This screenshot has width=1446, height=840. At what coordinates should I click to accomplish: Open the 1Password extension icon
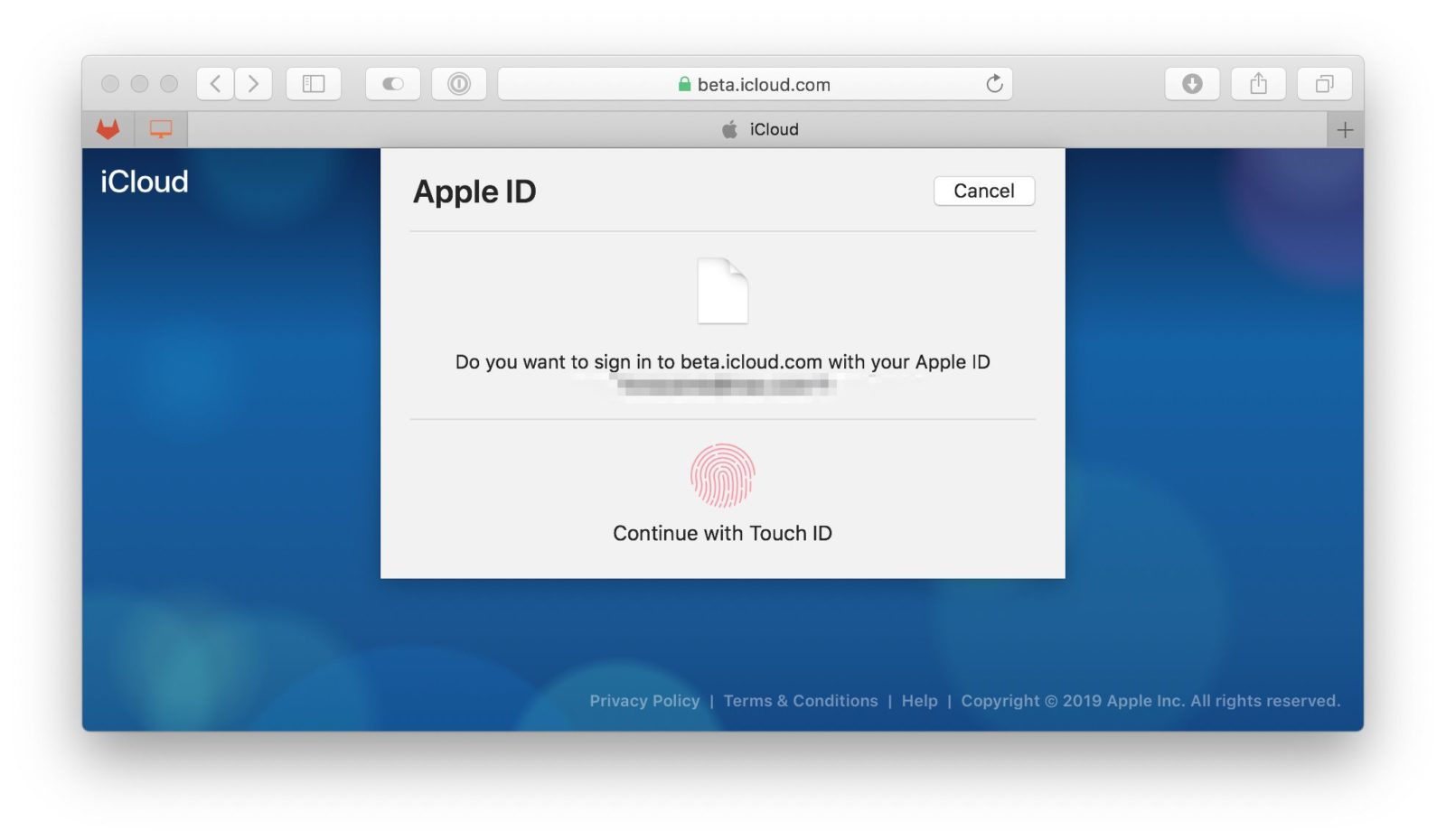(459, 84)
